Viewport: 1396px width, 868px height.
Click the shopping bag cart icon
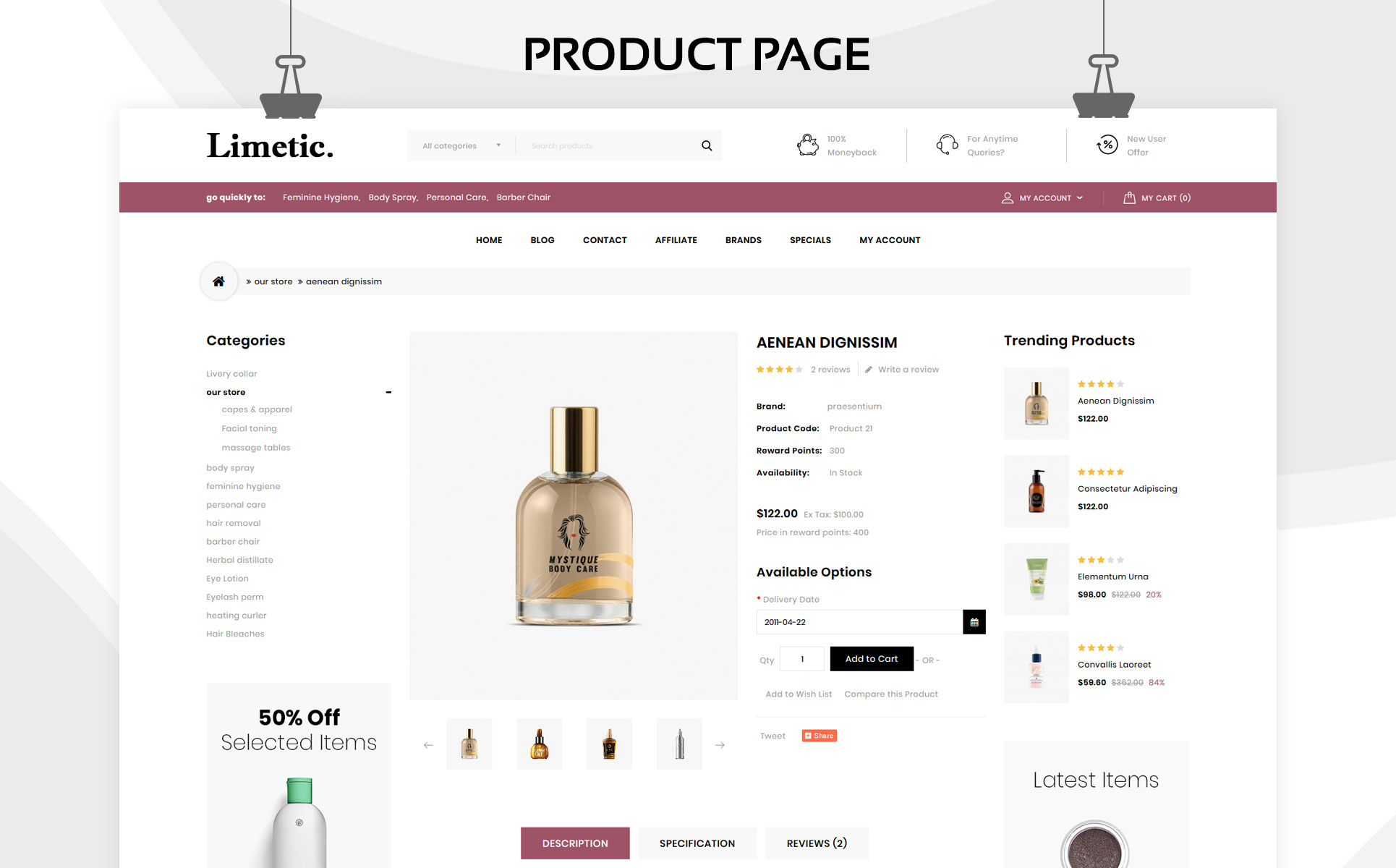pos(1129,197)
